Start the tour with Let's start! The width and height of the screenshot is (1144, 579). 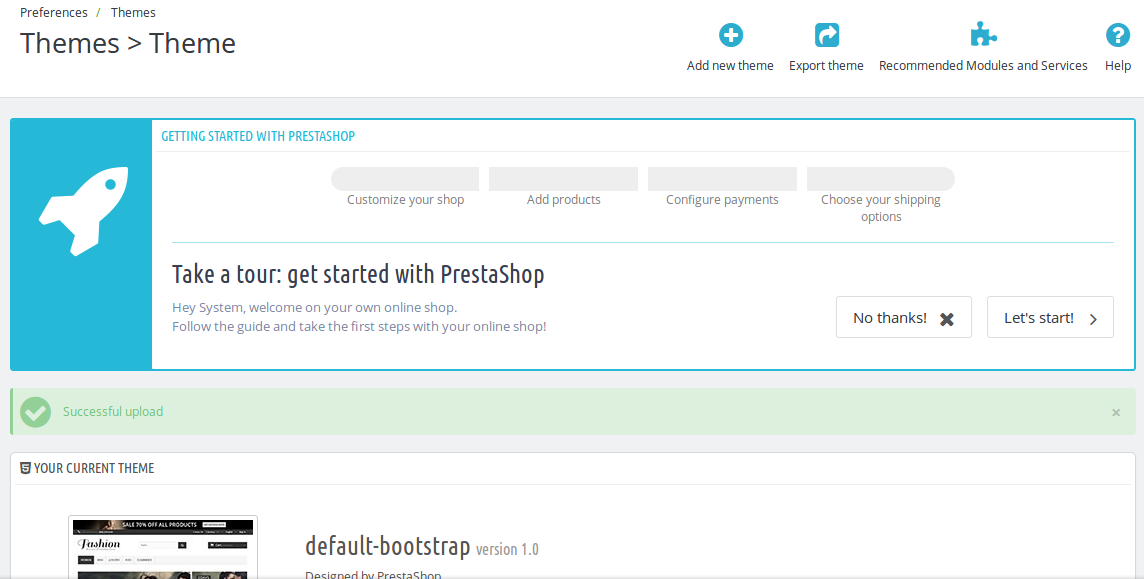tap(1051, 317)
